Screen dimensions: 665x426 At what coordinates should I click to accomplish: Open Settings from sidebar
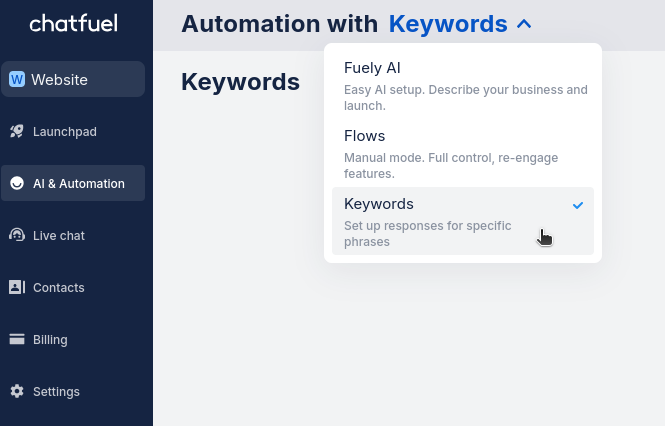[56, 391]
